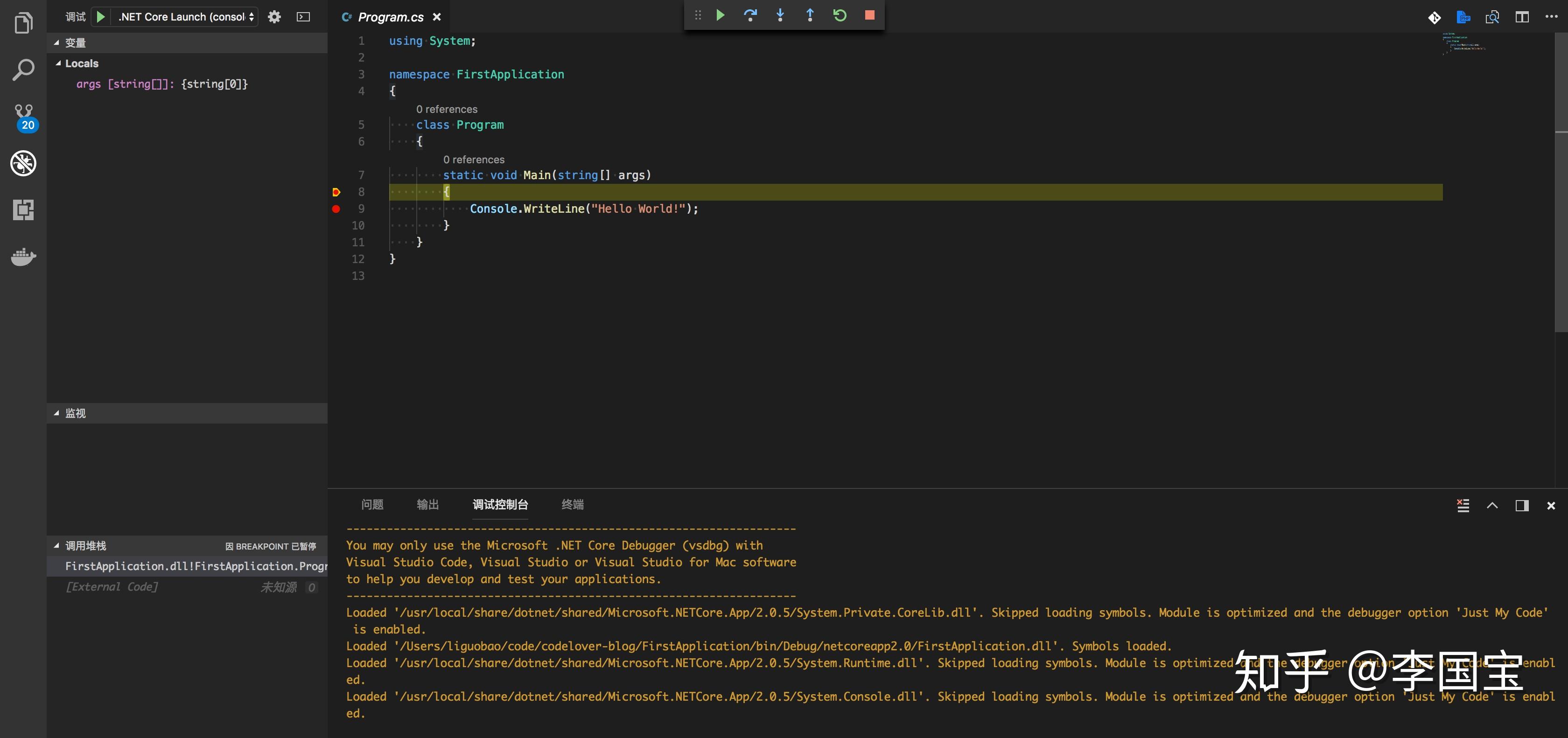1568x738 pixels.
Task: Toggle the breakpoint on line 9
Action: (336, 209)
